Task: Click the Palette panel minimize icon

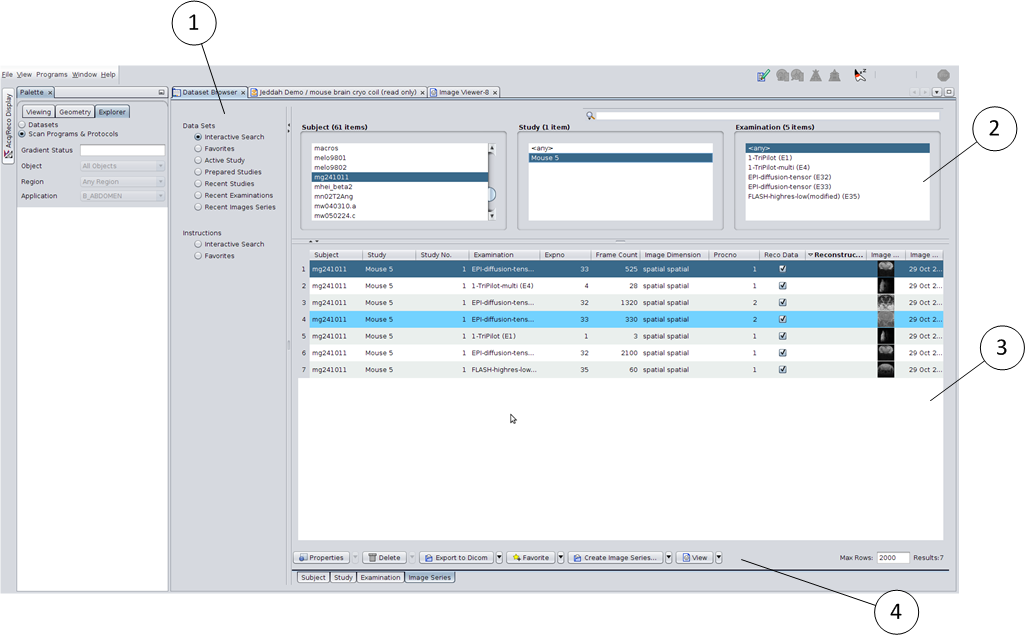Action: point(161,92)
